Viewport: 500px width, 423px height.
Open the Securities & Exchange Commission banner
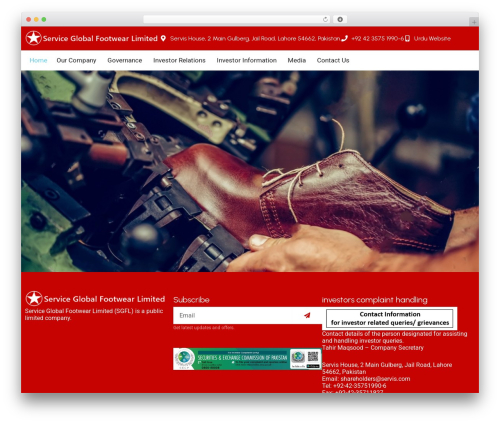coord(247,359)
